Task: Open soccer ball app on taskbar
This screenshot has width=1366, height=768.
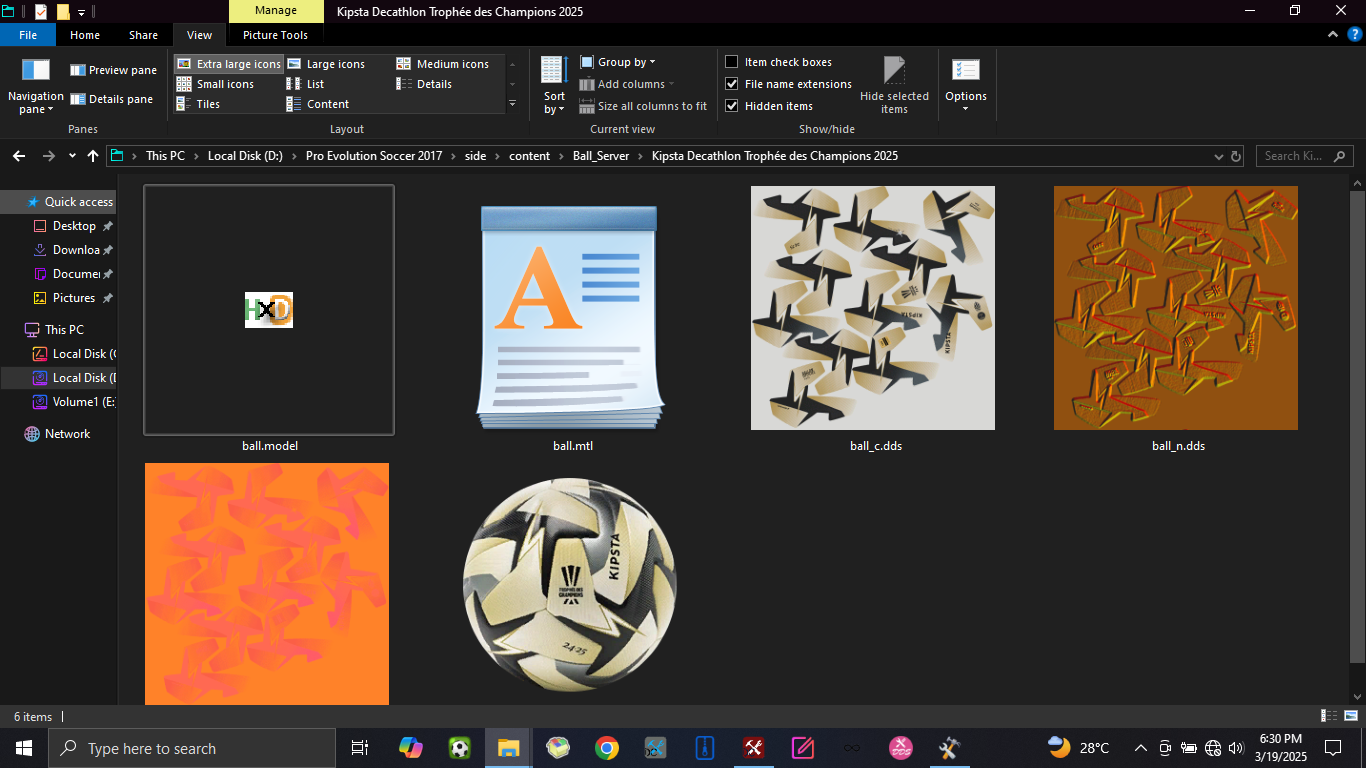Action: tap(459, 748)
